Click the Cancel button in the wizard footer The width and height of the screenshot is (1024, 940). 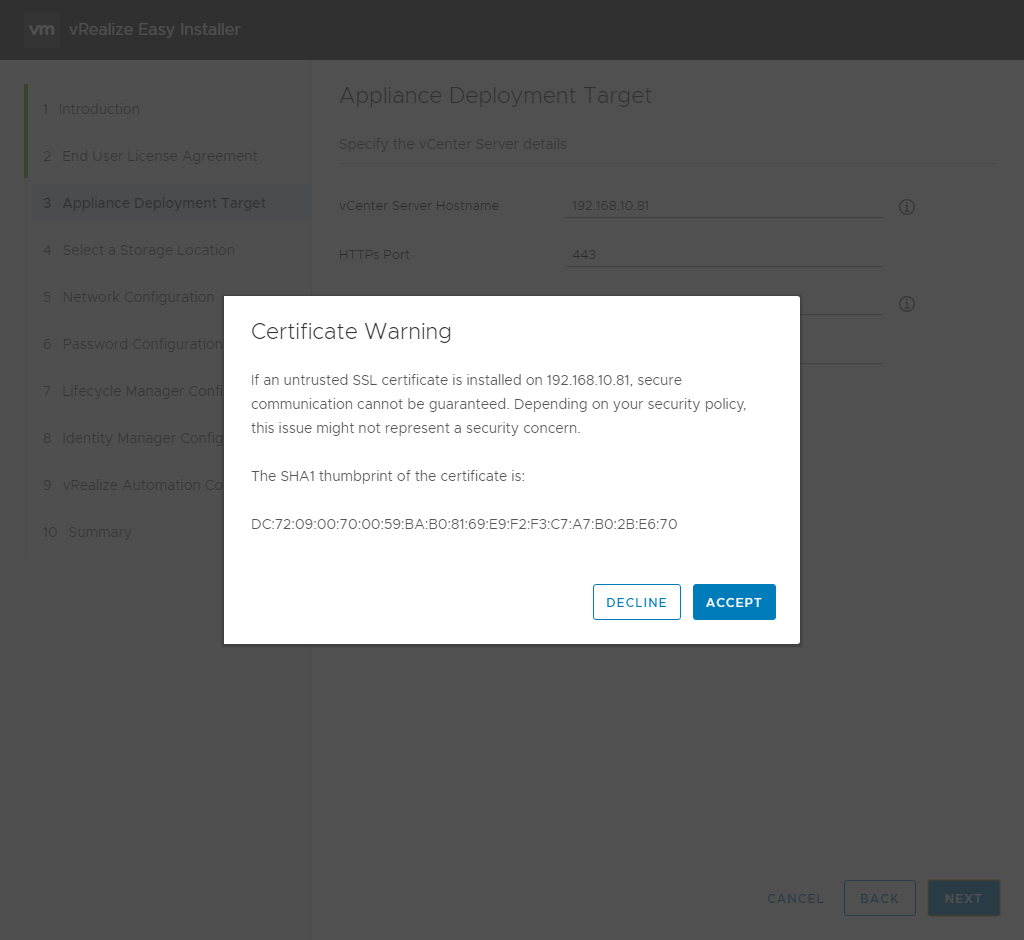pyautogui.click(x=795, y=898)
